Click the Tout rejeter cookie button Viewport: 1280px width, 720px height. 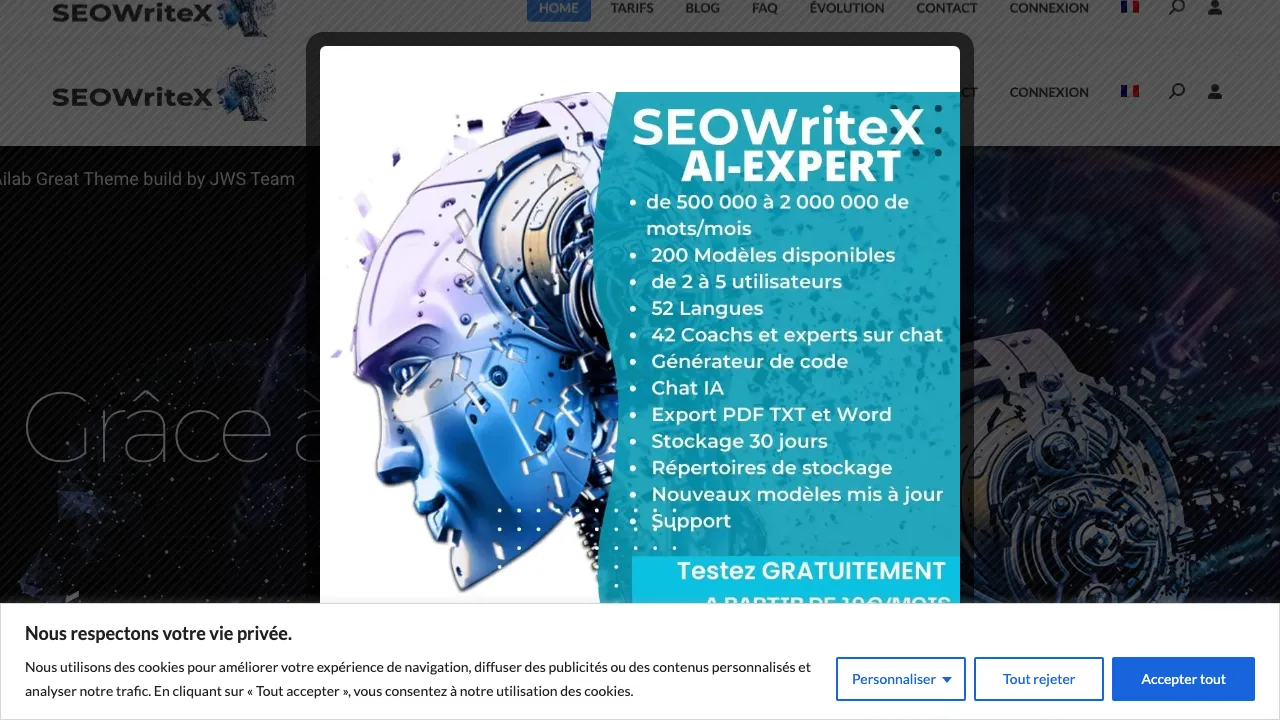pos(1039,679)
